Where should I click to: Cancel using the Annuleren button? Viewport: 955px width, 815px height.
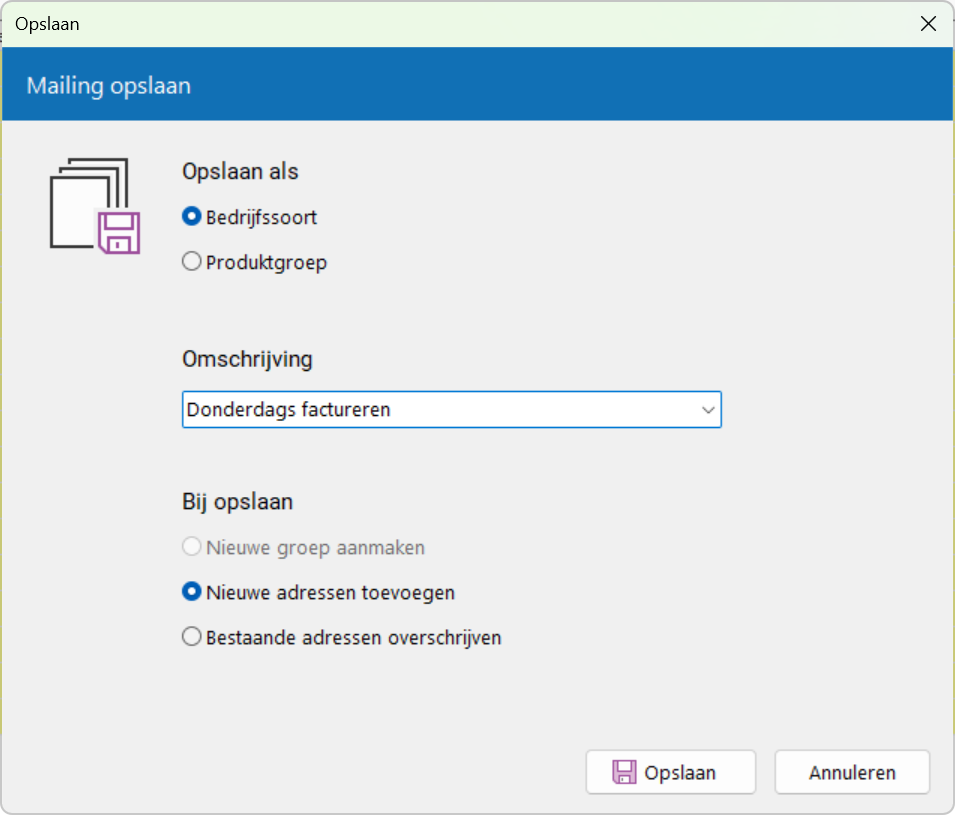pos(852,772)
